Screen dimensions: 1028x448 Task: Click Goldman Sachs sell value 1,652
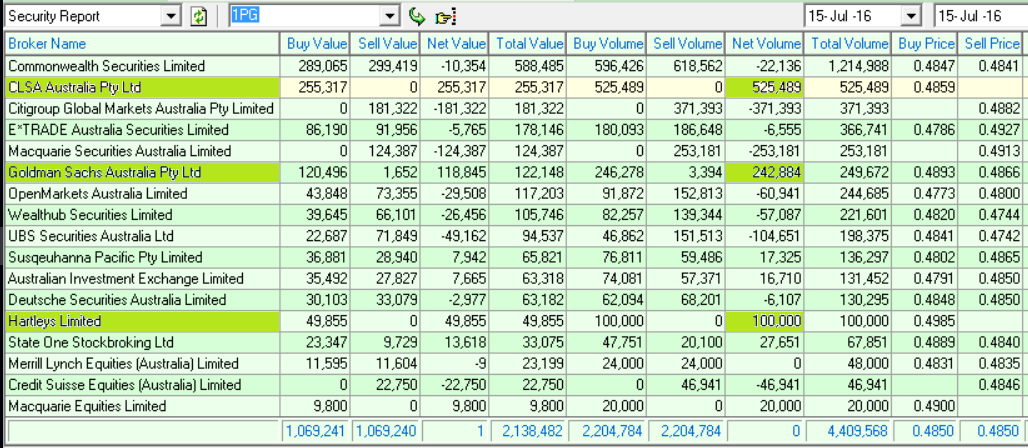click(386, 173)
